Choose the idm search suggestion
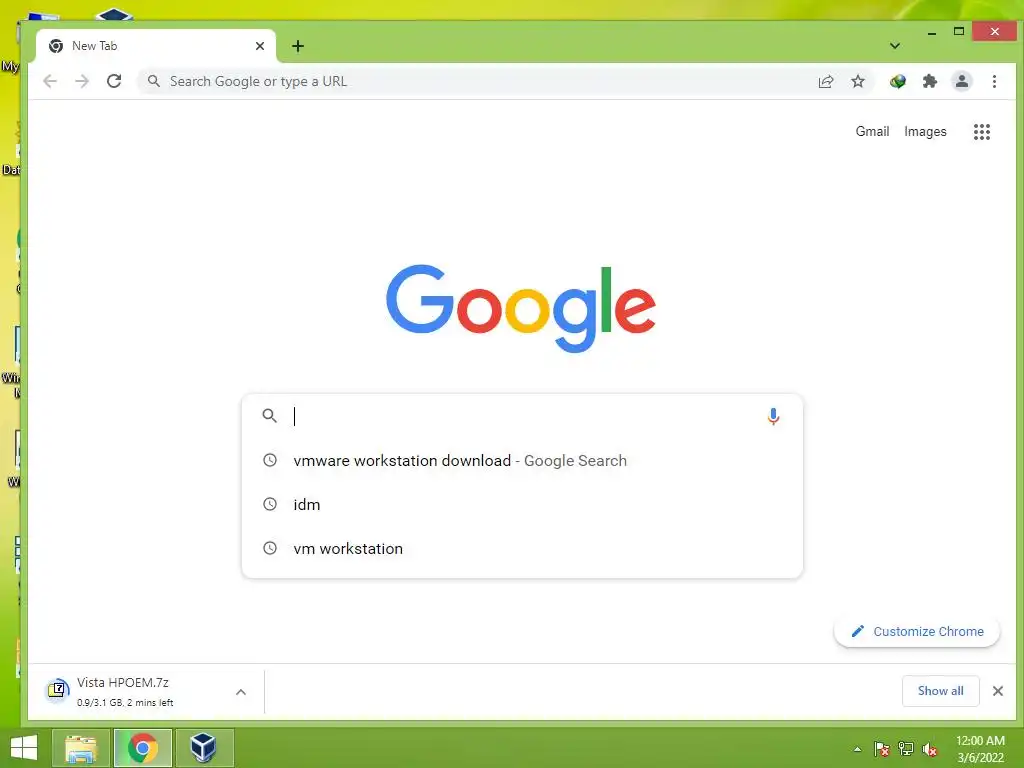Image resolution: width=1024 pixels, height=768 pixels. point(522,504)
